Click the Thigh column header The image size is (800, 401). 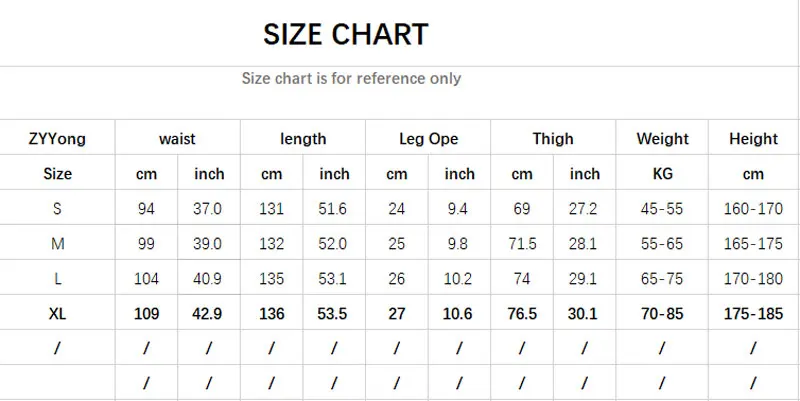point(553,138)
